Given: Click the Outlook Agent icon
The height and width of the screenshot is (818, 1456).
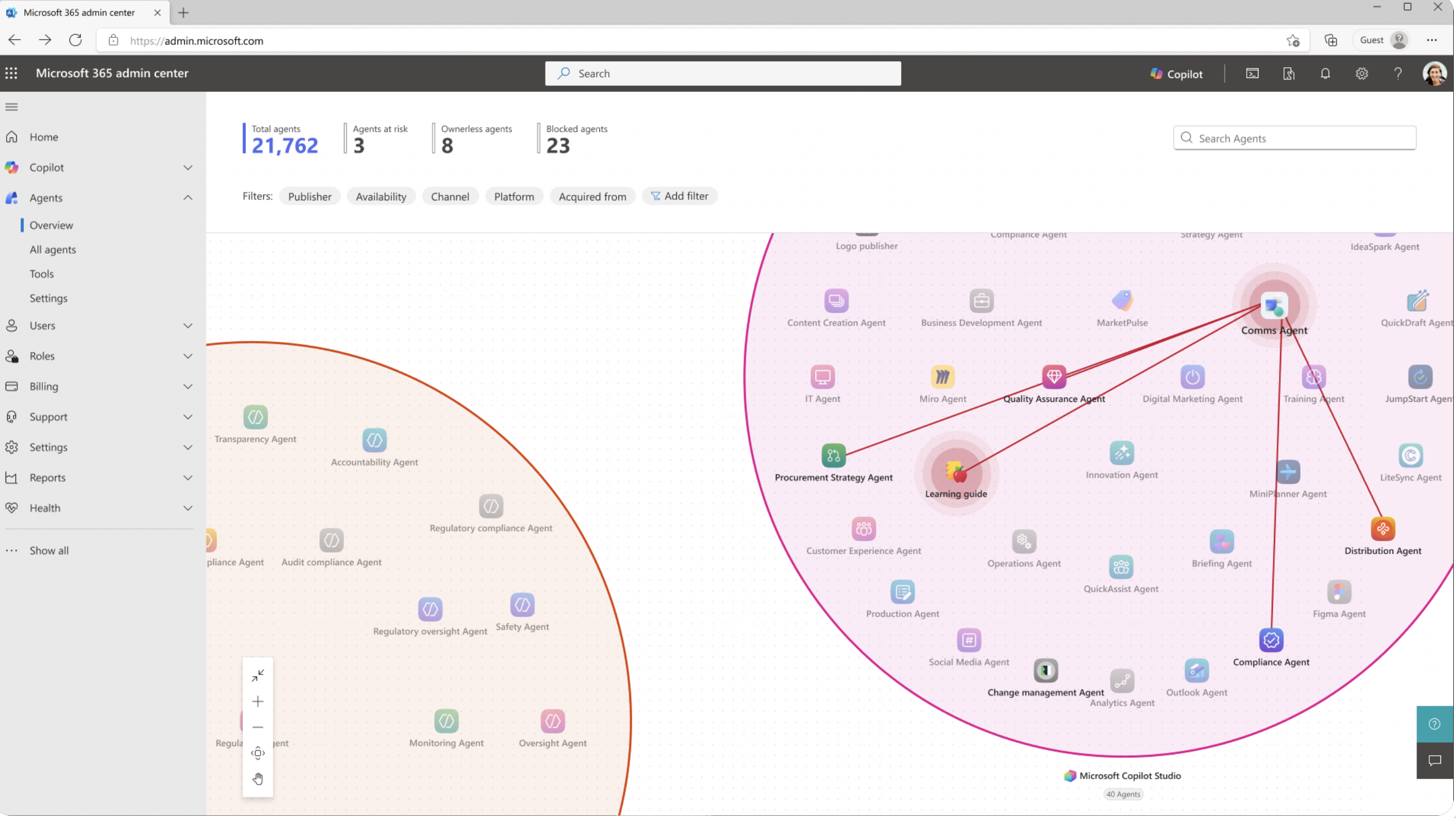Looking at the screenshot, I should pyautogui.click(x=1197, y=671).
